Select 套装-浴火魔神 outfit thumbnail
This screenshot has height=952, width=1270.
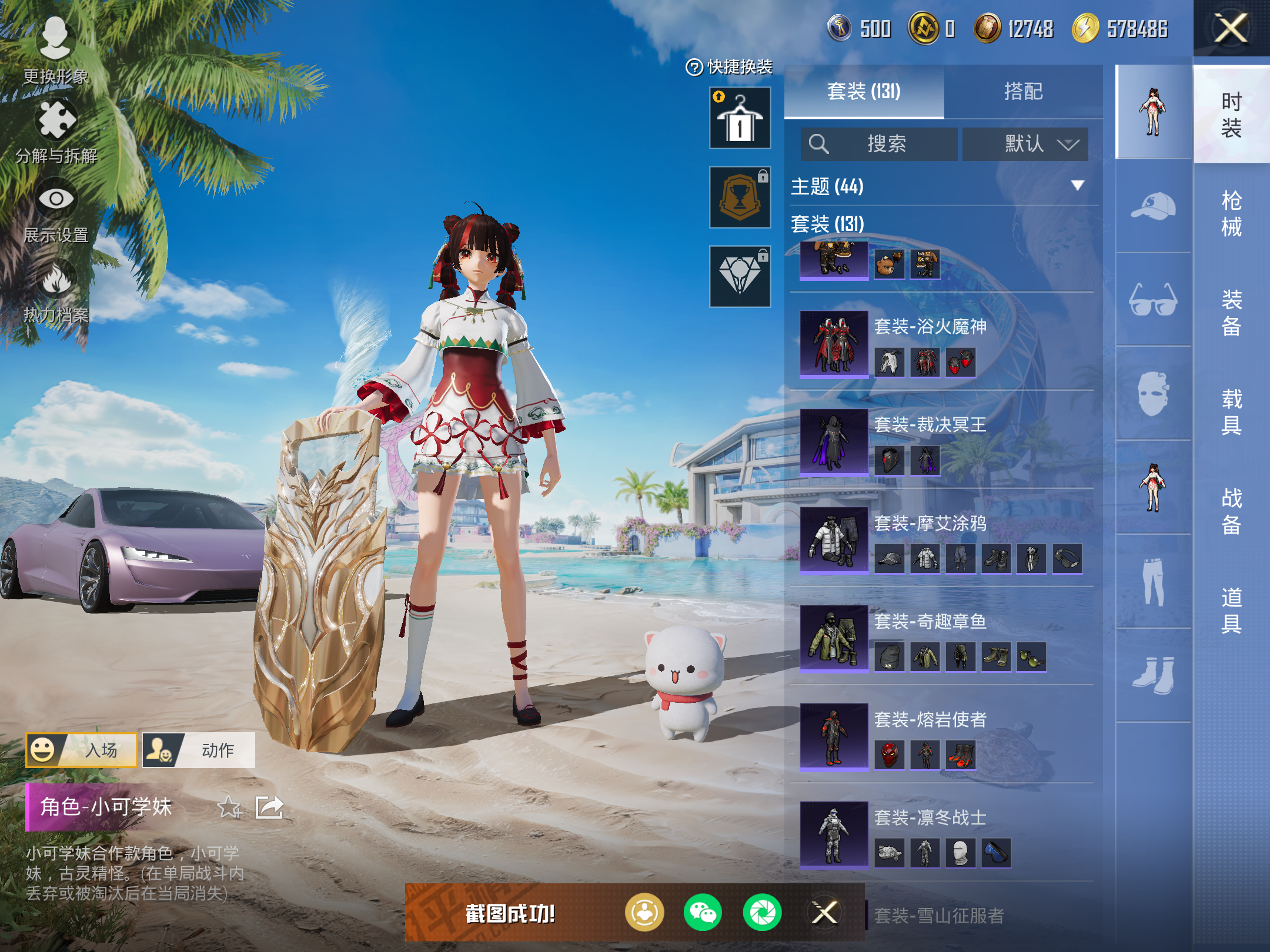coord(834,344)
